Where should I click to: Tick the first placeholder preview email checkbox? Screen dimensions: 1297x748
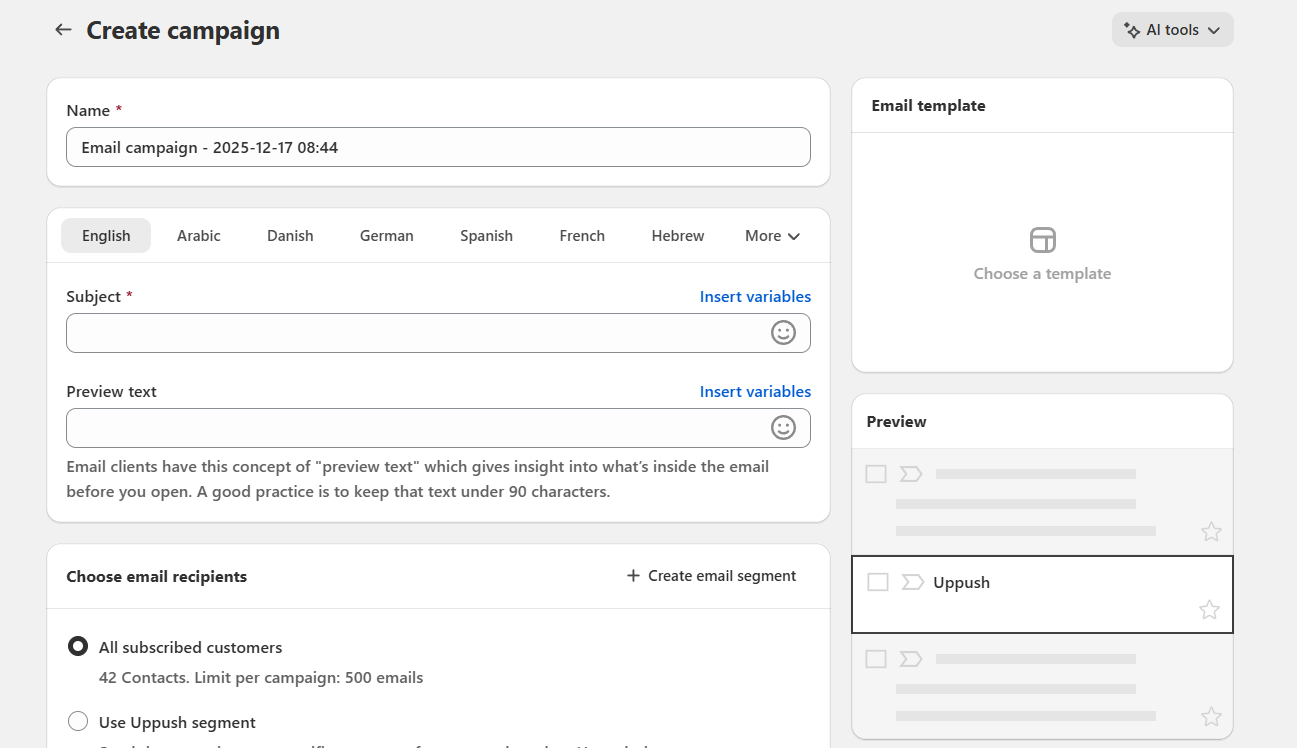pos(876,474)
